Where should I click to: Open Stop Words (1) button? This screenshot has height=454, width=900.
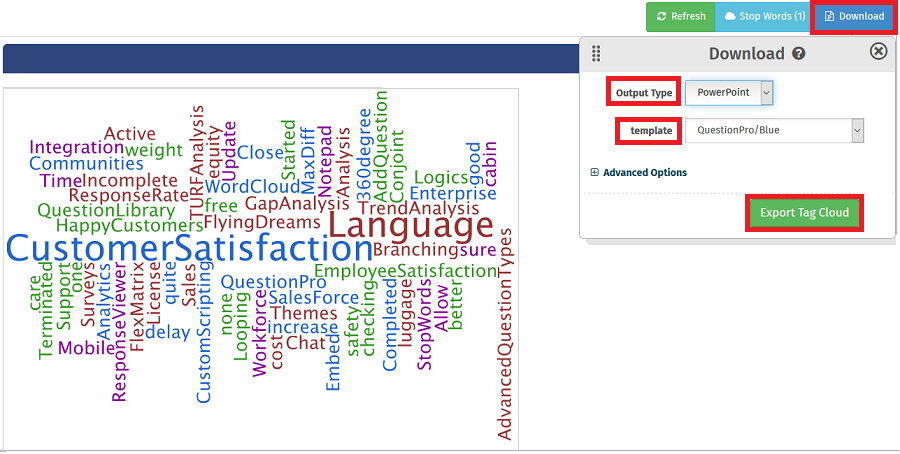[765, 17]
